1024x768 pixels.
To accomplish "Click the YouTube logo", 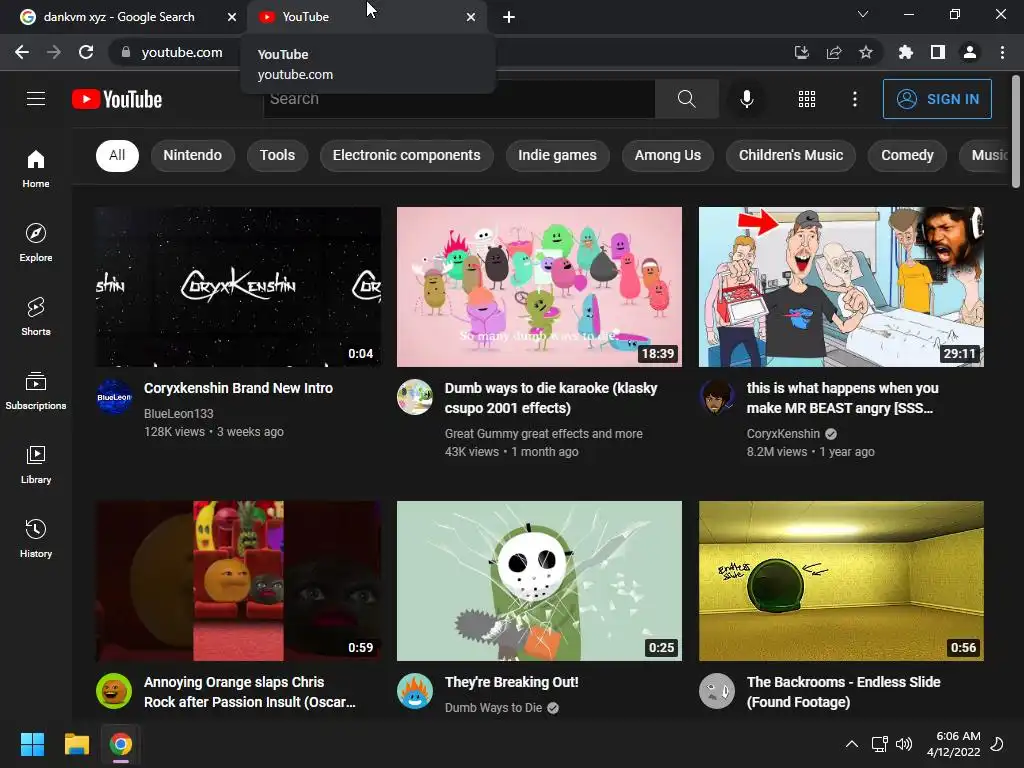I will click(x=117, y=99).
